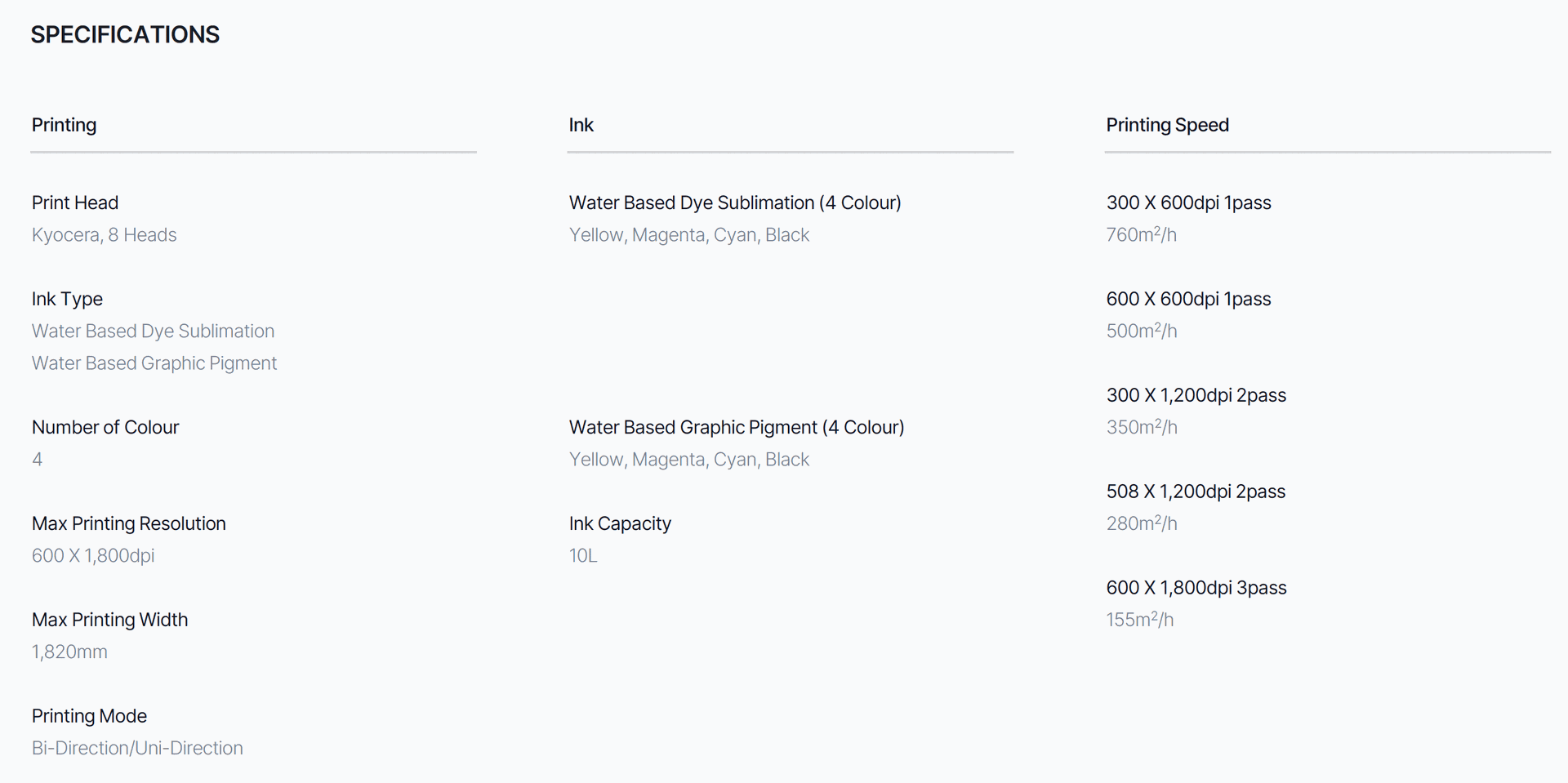1568x783 pixels.
Task: Click the Printing section header
Action: click(64, 125)
